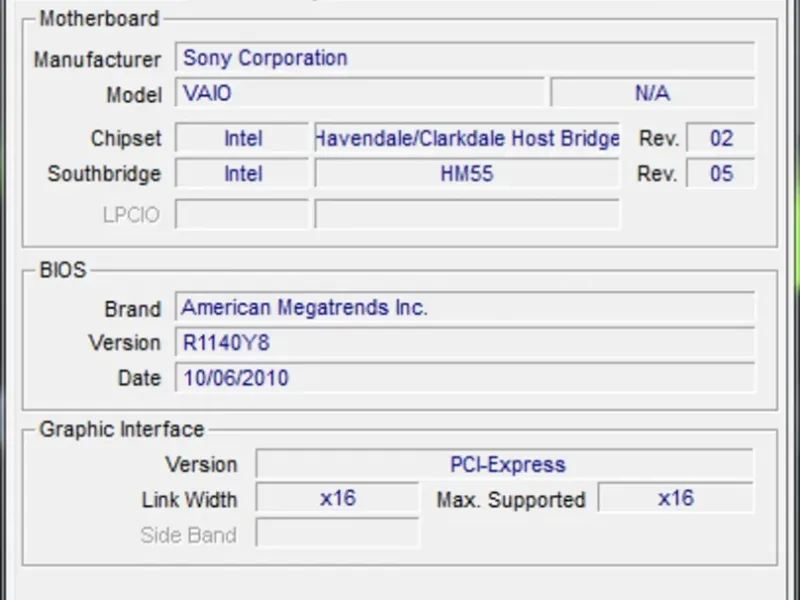Click the empty LPCIO model field
This screenshot has height=600, width=800.
(x=467, y=214)
